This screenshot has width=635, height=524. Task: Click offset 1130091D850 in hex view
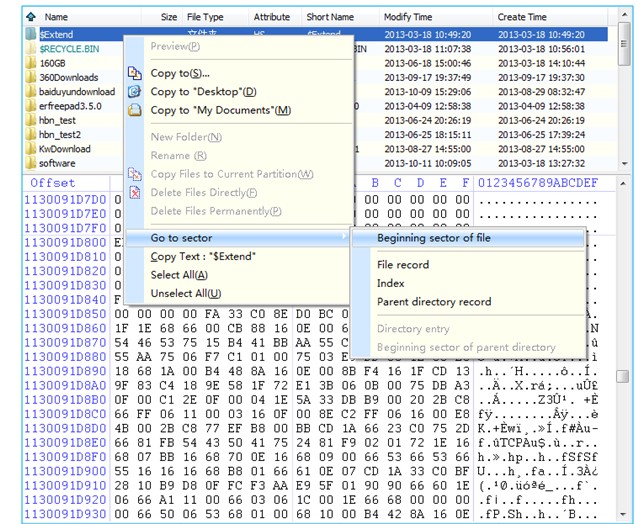[x=65, y=314]
